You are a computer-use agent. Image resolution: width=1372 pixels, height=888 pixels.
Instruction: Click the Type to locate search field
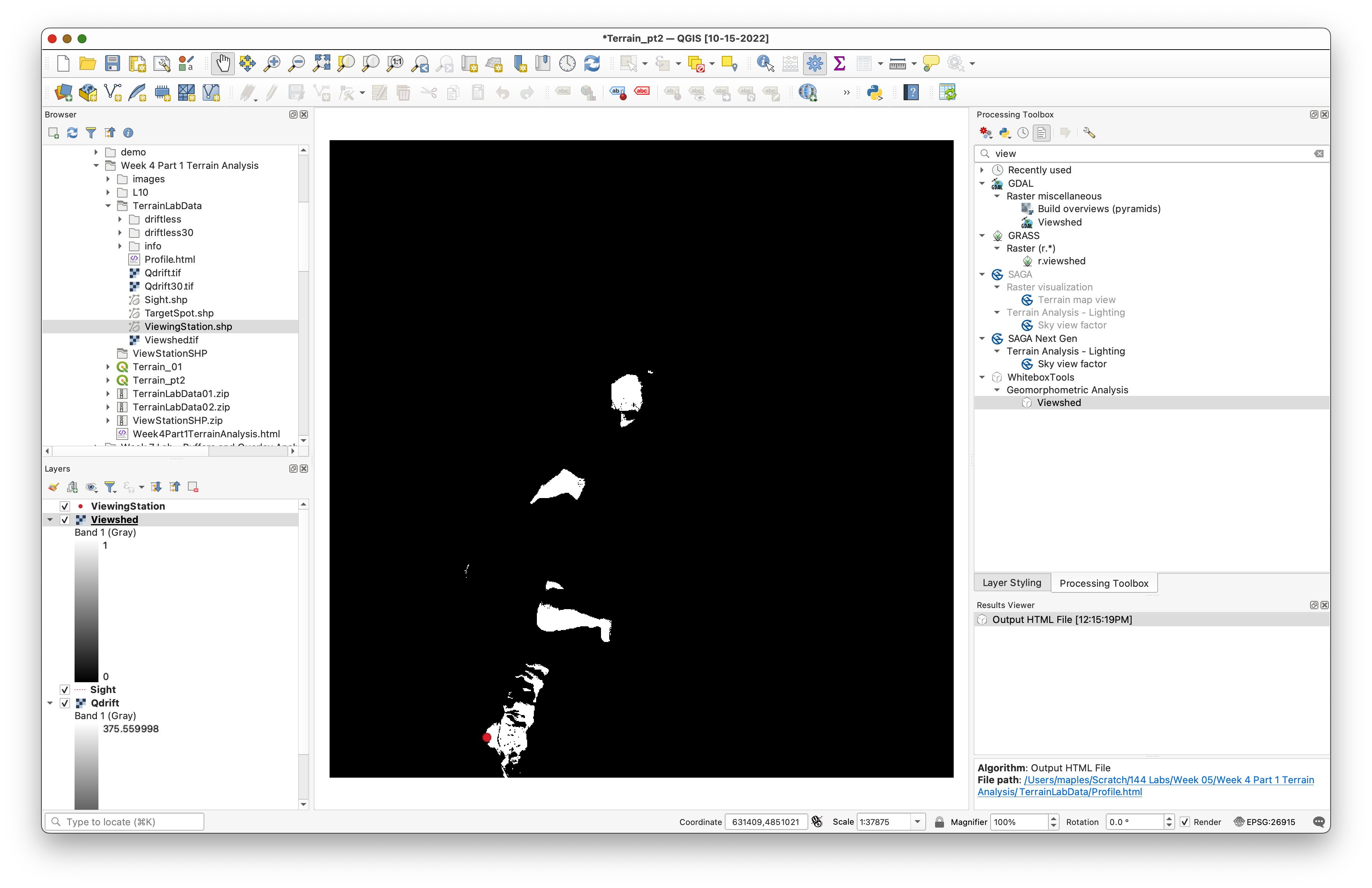(125, 822)
